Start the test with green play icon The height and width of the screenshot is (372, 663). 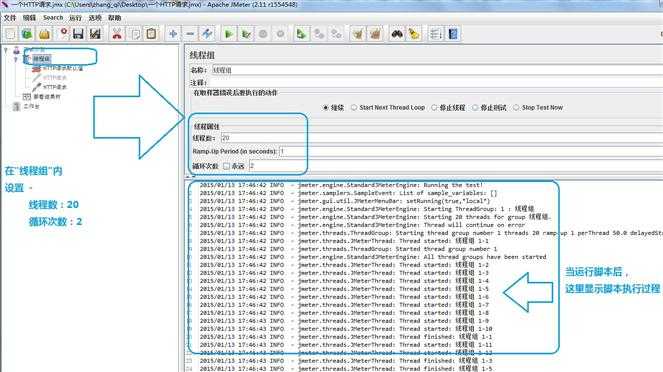(x=229, y=34)
